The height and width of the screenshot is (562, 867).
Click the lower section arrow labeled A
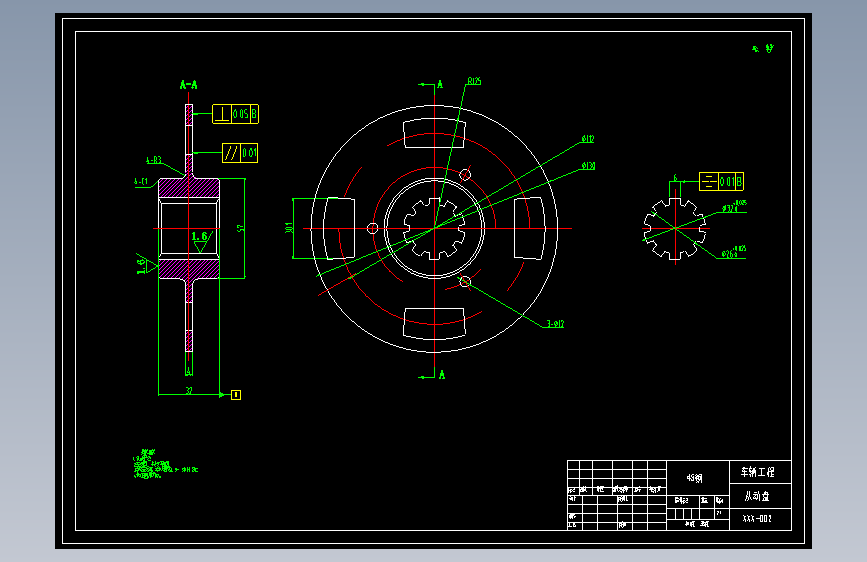[432, 376]
